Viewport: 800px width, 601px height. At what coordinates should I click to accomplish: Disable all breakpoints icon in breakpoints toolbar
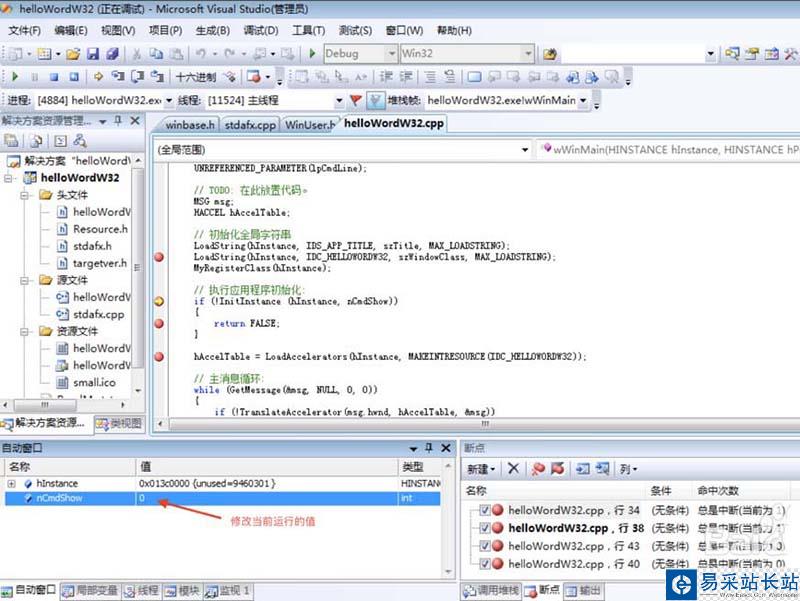(558, 468)
